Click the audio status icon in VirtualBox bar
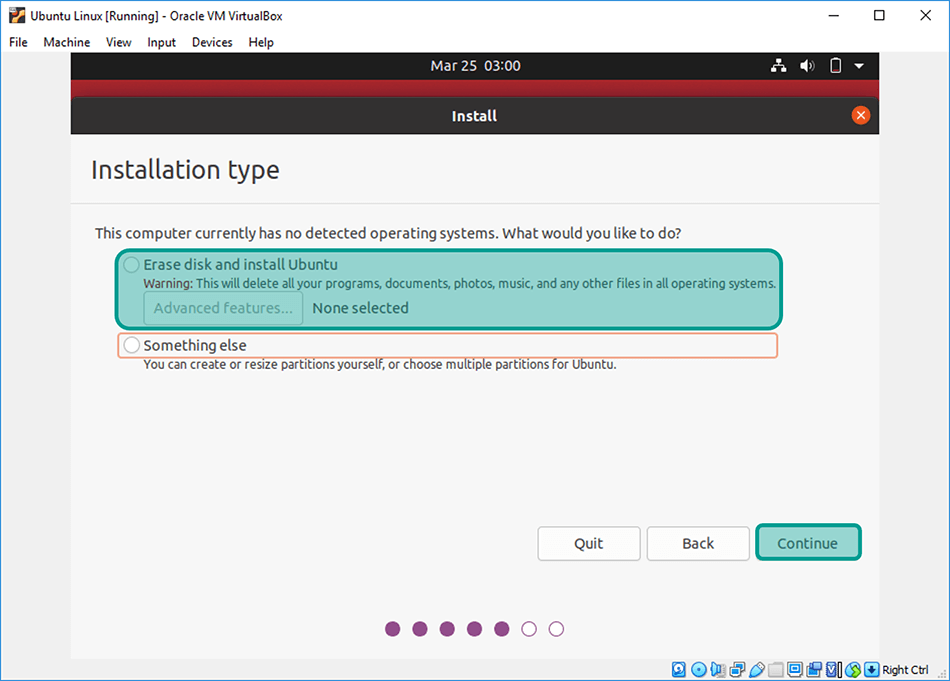The width and height of the screenshot is (950, 681). click(718, 669)
